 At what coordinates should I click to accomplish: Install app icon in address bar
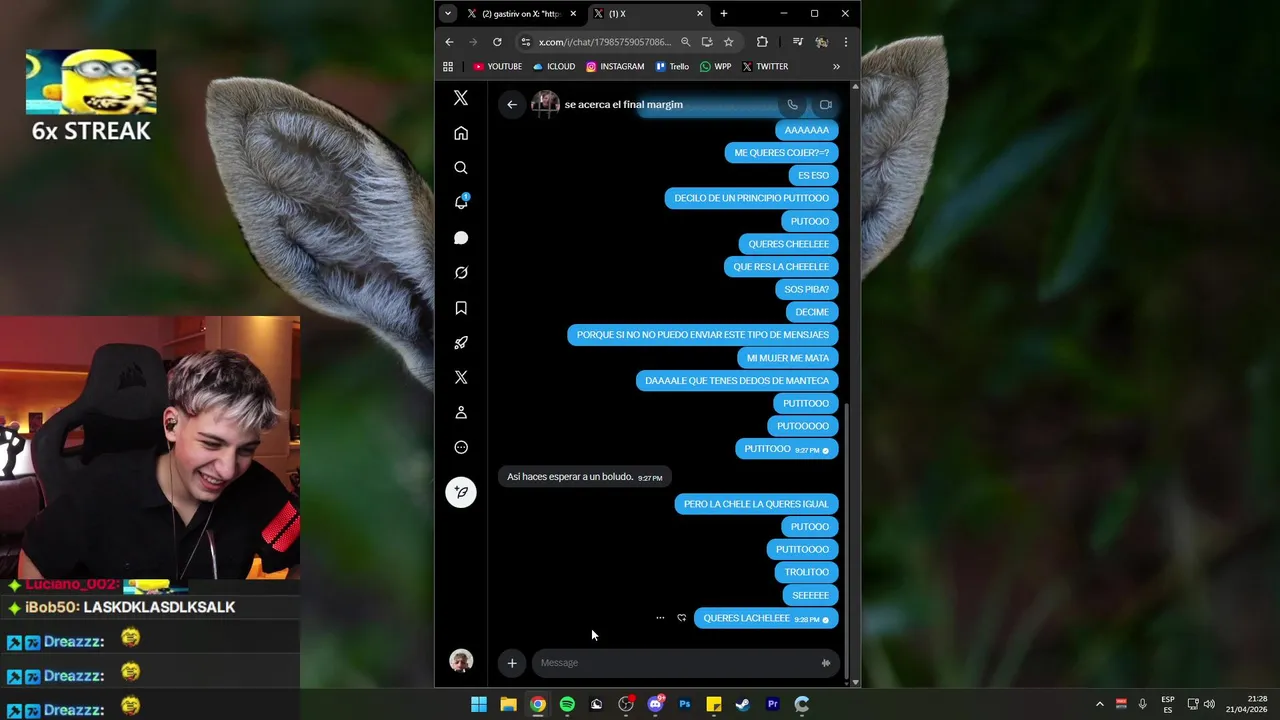[707, 42]
